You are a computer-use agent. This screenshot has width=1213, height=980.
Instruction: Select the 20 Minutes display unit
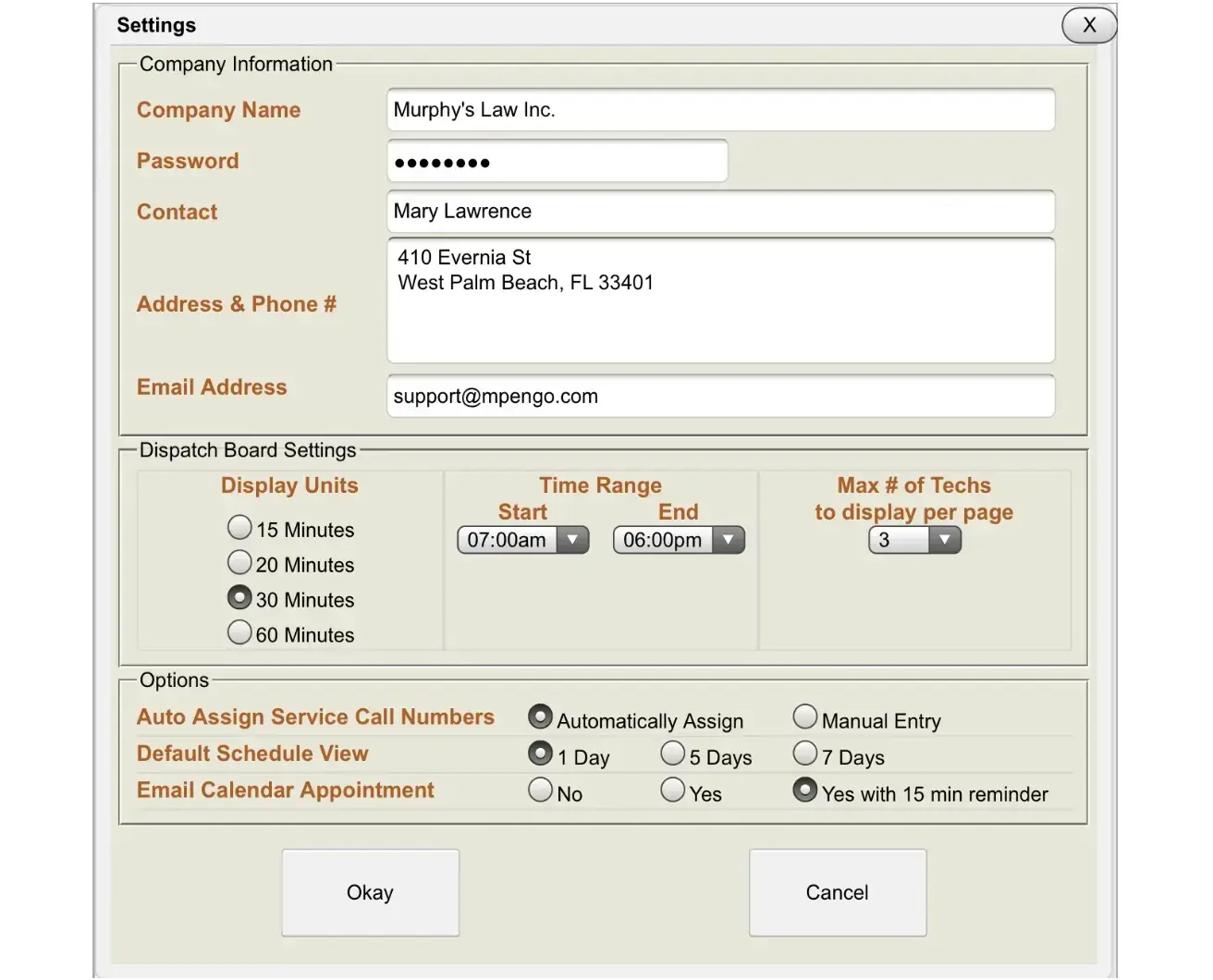(x=239, y=562)
